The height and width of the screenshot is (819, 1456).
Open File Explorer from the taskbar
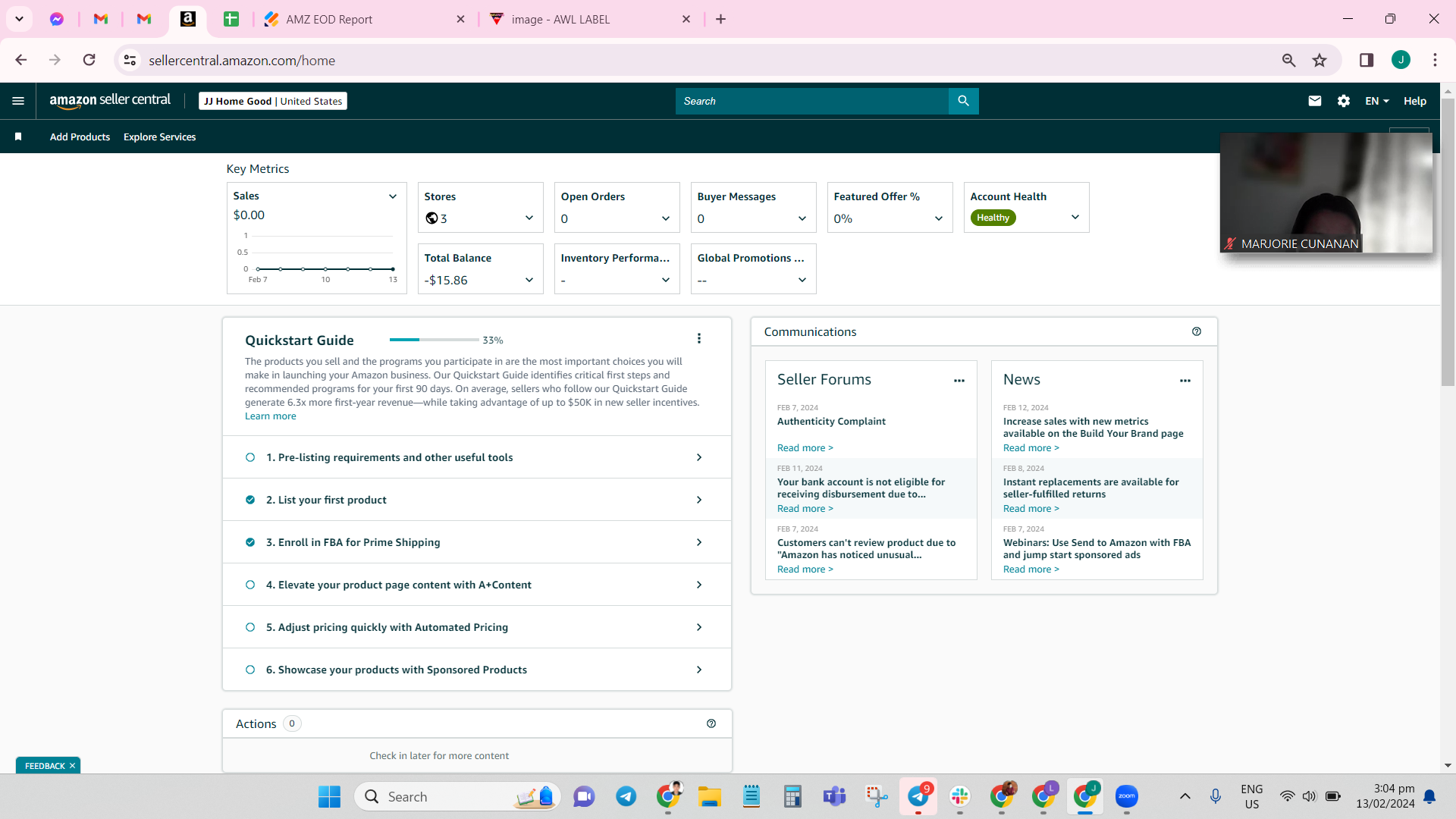point(710,796)
